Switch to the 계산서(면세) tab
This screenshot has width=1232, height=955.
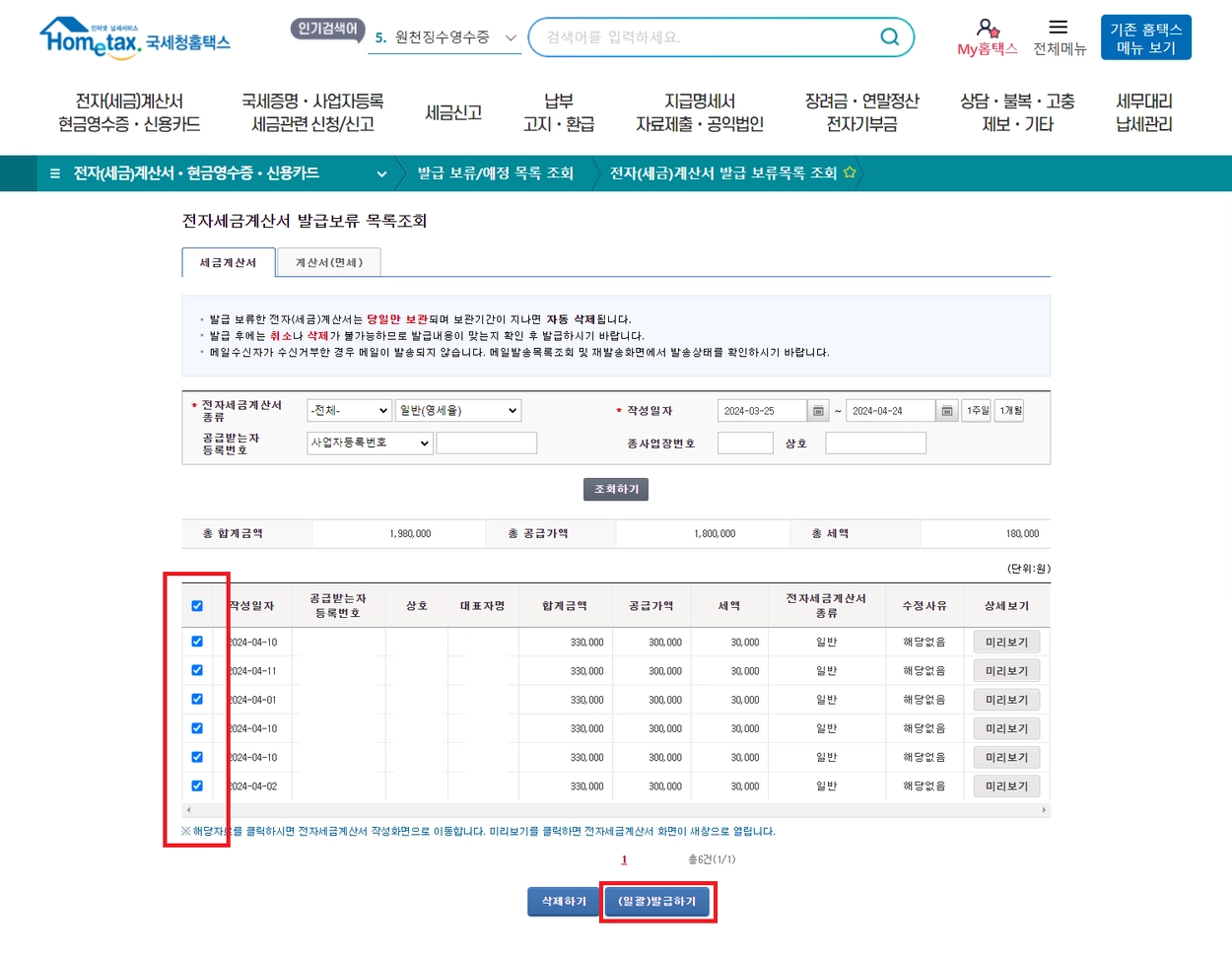point(328,262)
